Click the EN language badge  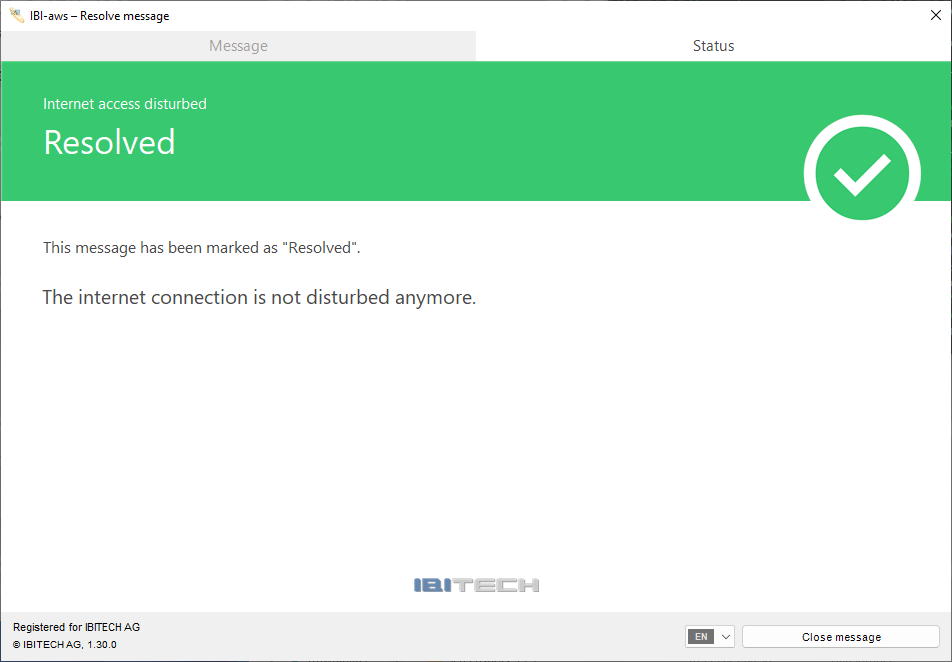coord(701,637)
